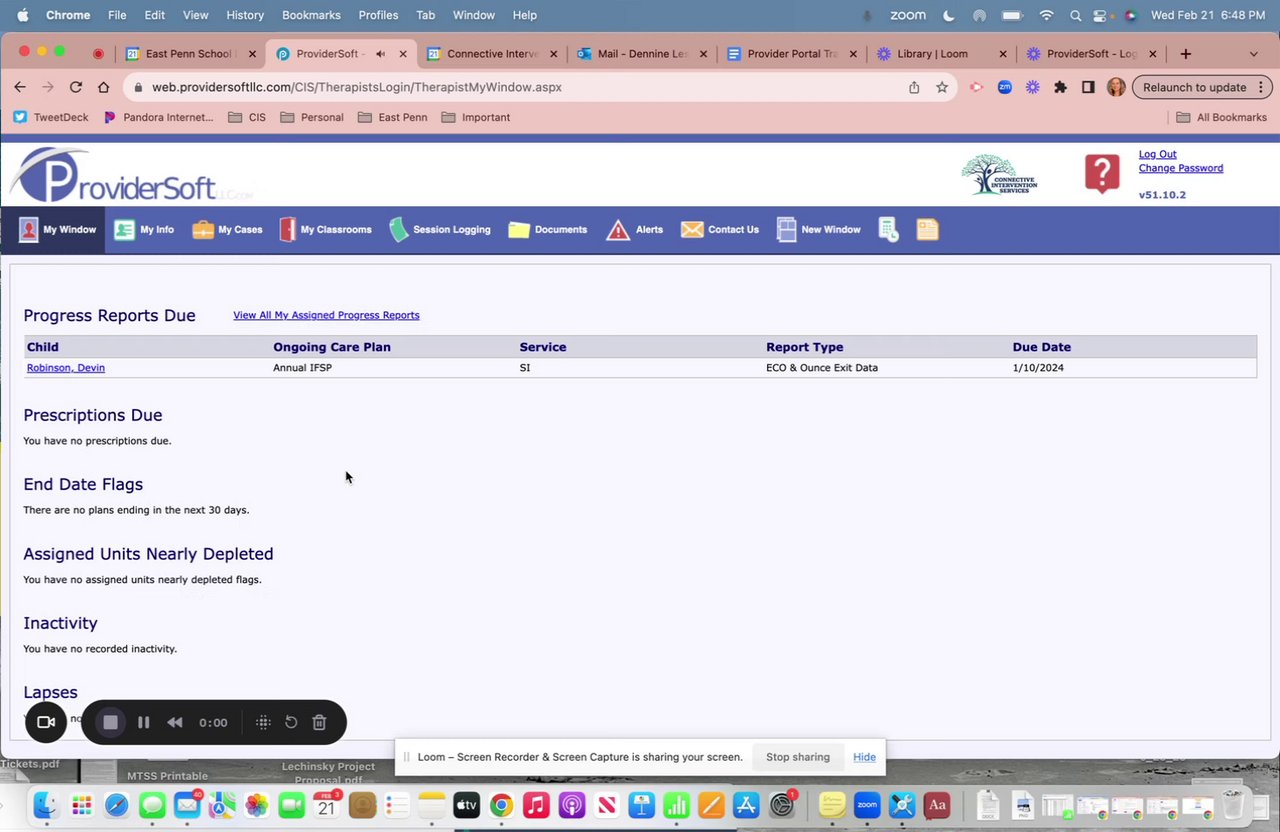This screenshot has width=1280, height=832.
Task: Click the Ongoing Care Plan header
Action: pos(332,347)
